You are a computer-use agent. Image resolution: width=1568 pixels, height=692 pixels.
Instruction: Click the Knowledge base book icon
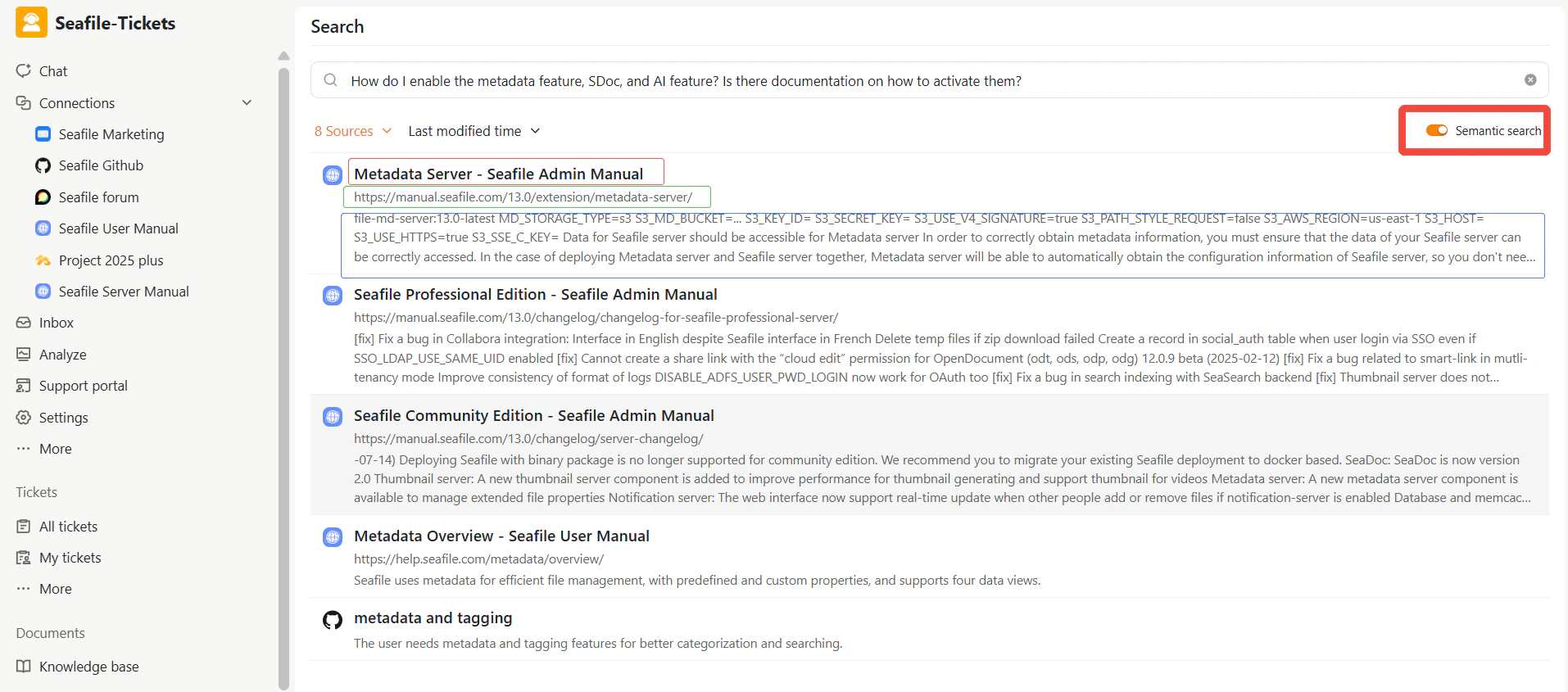pos(24,667)
